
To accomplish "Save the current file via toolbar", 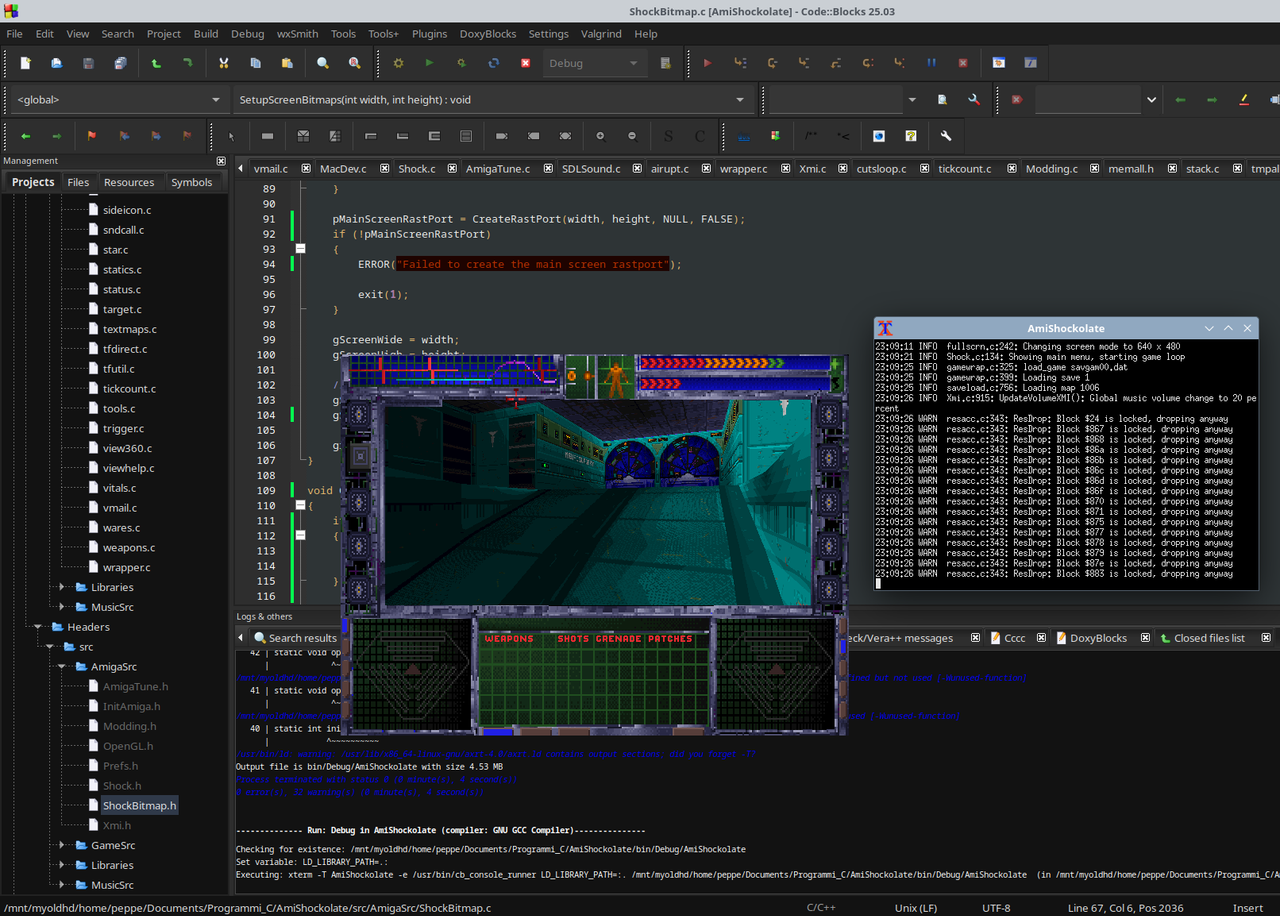I will pyautogui.click(x=88, y=63).
